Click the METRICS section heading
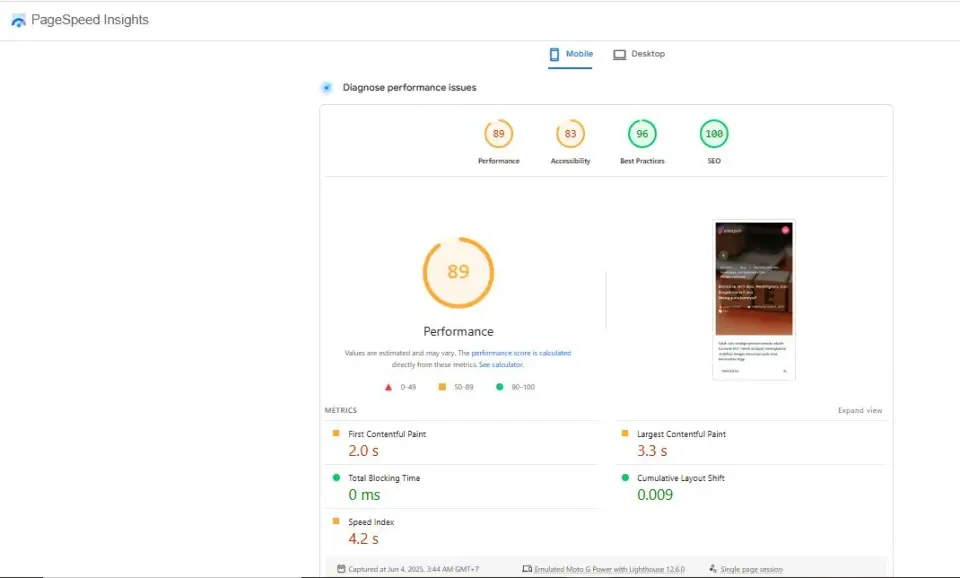Screen dimensions: 960x578 coord(340,410)
